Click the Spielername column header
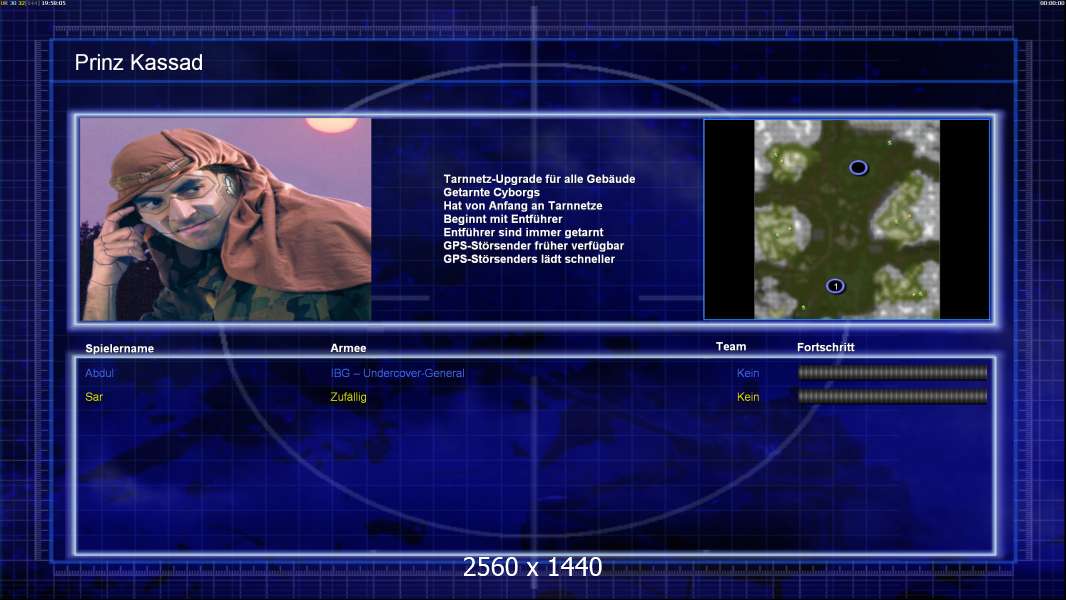This screenshot has width=1066, height=600. pos(119,348)
